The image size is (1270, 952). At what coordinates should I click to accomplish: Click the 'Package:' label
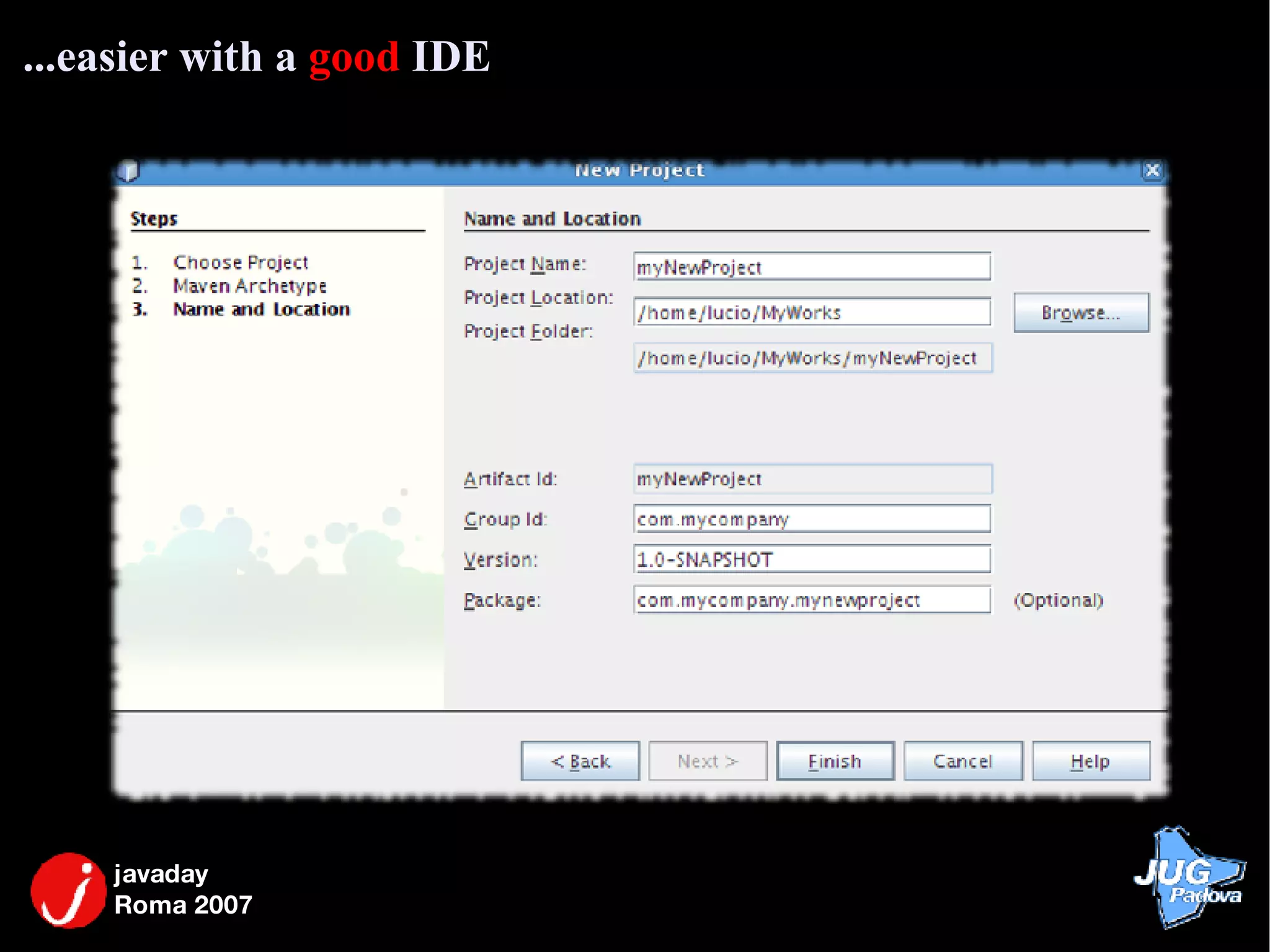coord(502,600)
